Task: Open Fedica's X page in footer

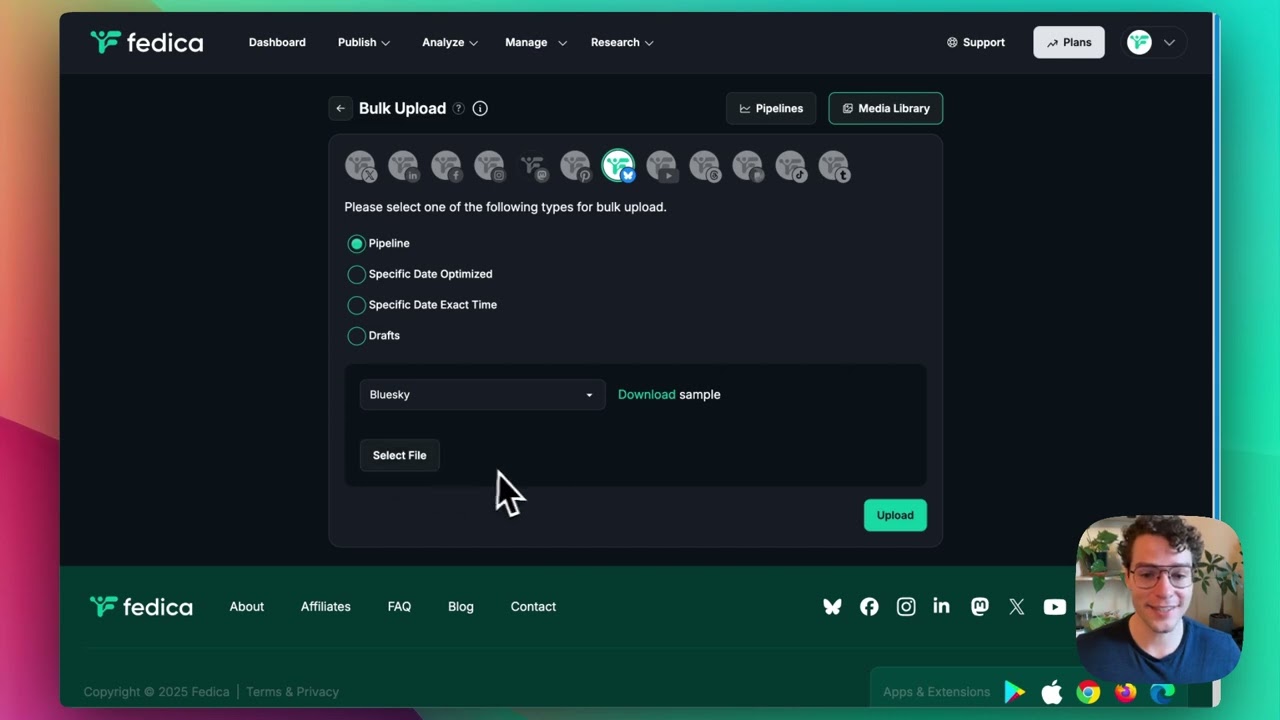Action: tap(1017, 606)
